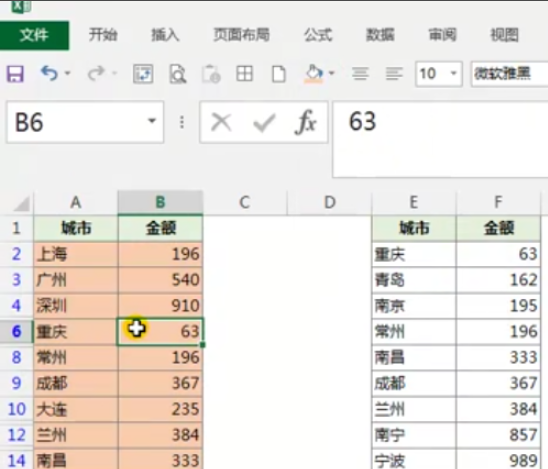Select column E header

tap(414, 202)
